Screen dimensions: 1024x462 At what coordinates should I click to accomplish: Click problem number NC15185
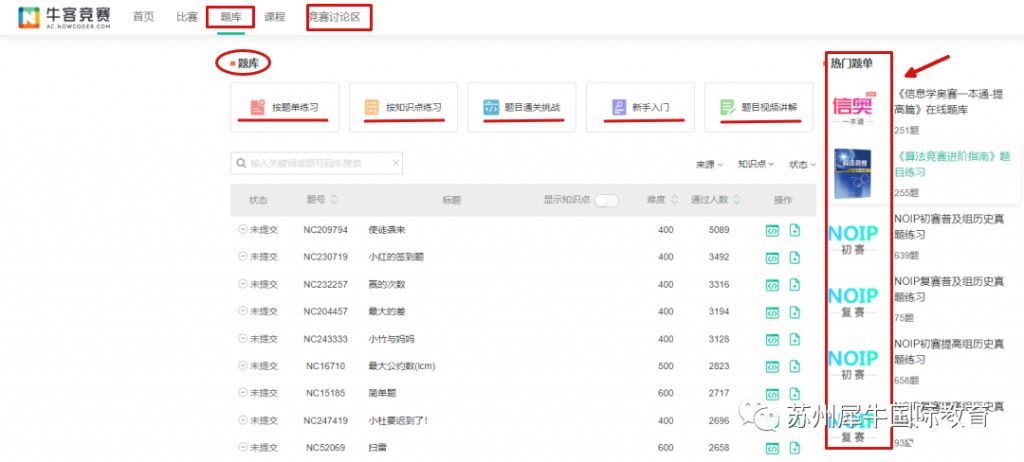pyautogui.click(x=325, y=393)
